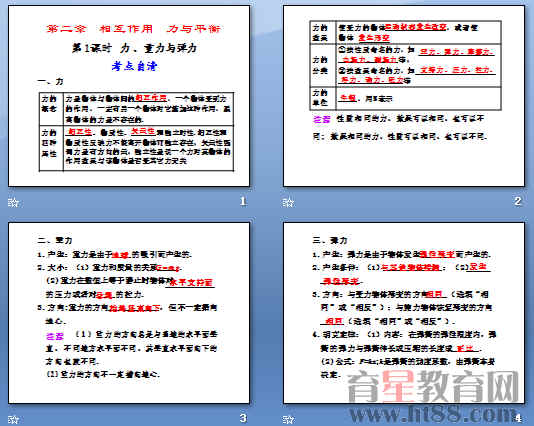Select the slide 3 thumbnail about 重力
534x426 pixels.
[129, 313]
